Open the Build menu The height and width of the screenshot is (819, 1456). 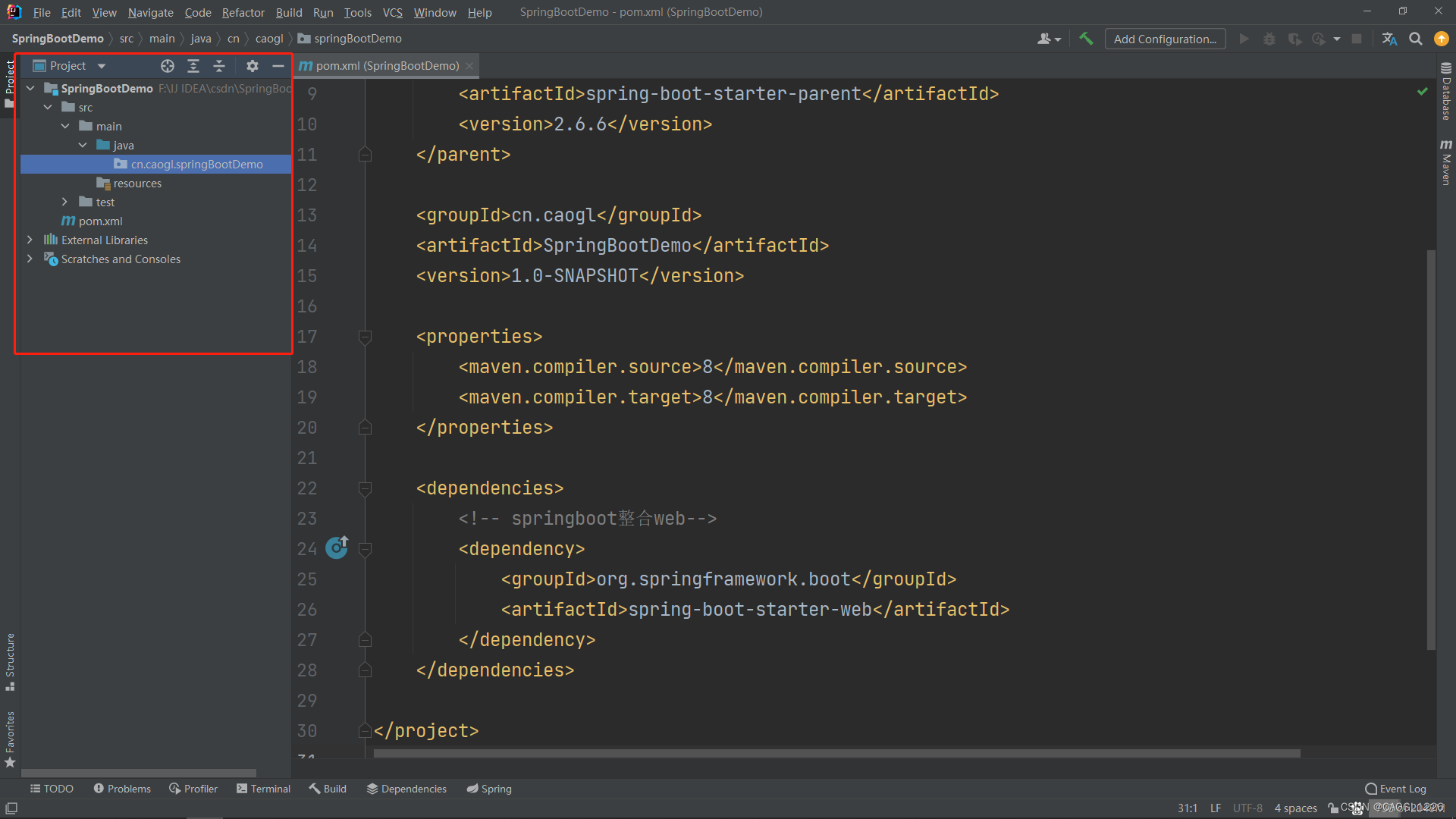(289, 12)
